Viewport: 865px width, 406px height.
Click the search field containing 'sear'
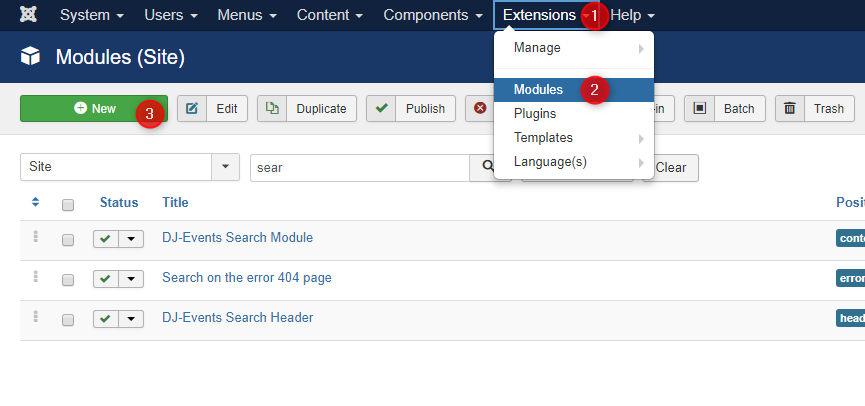[x=360, y=168]
